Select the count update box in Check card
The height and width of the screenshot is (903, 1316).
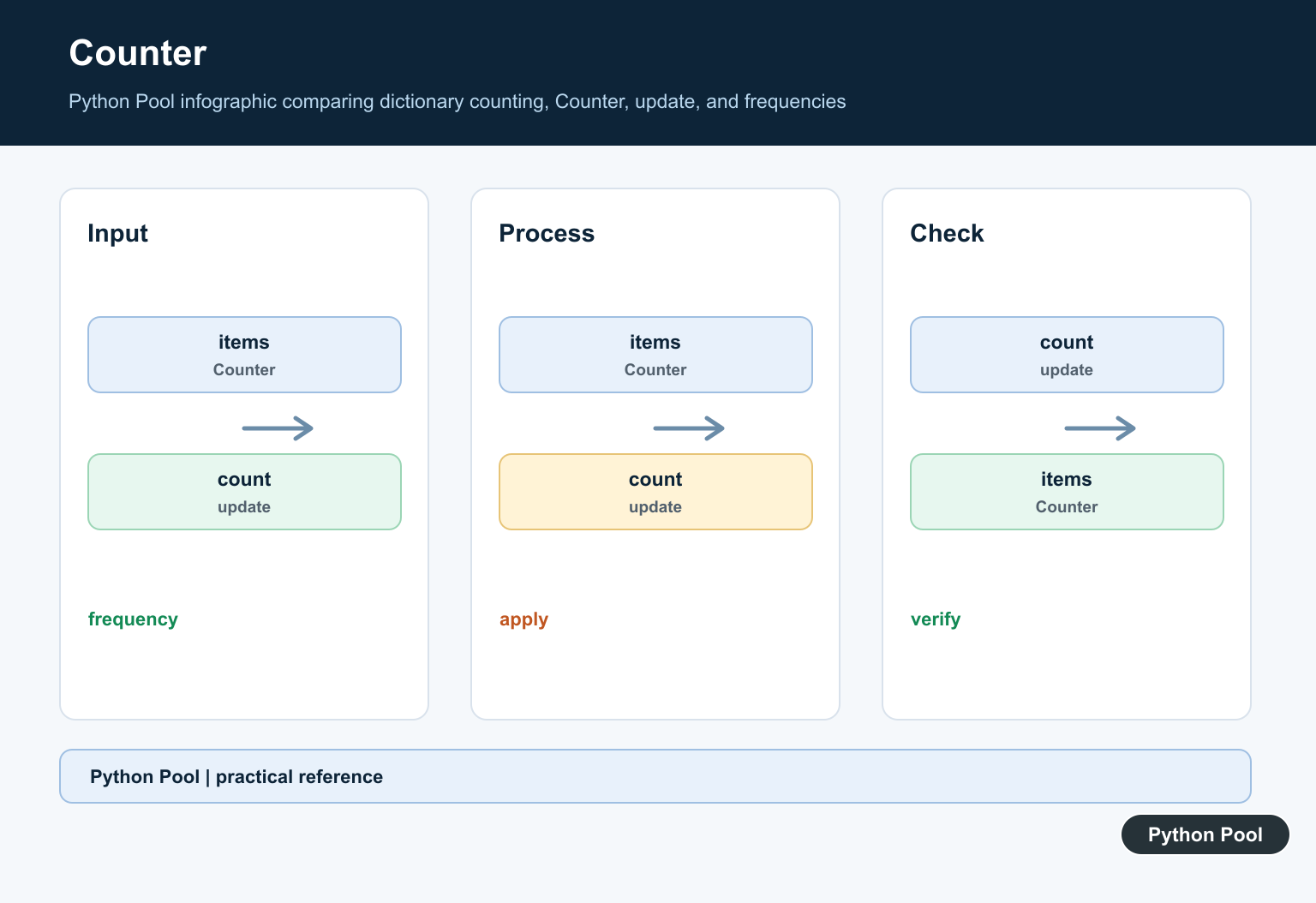1067,355
